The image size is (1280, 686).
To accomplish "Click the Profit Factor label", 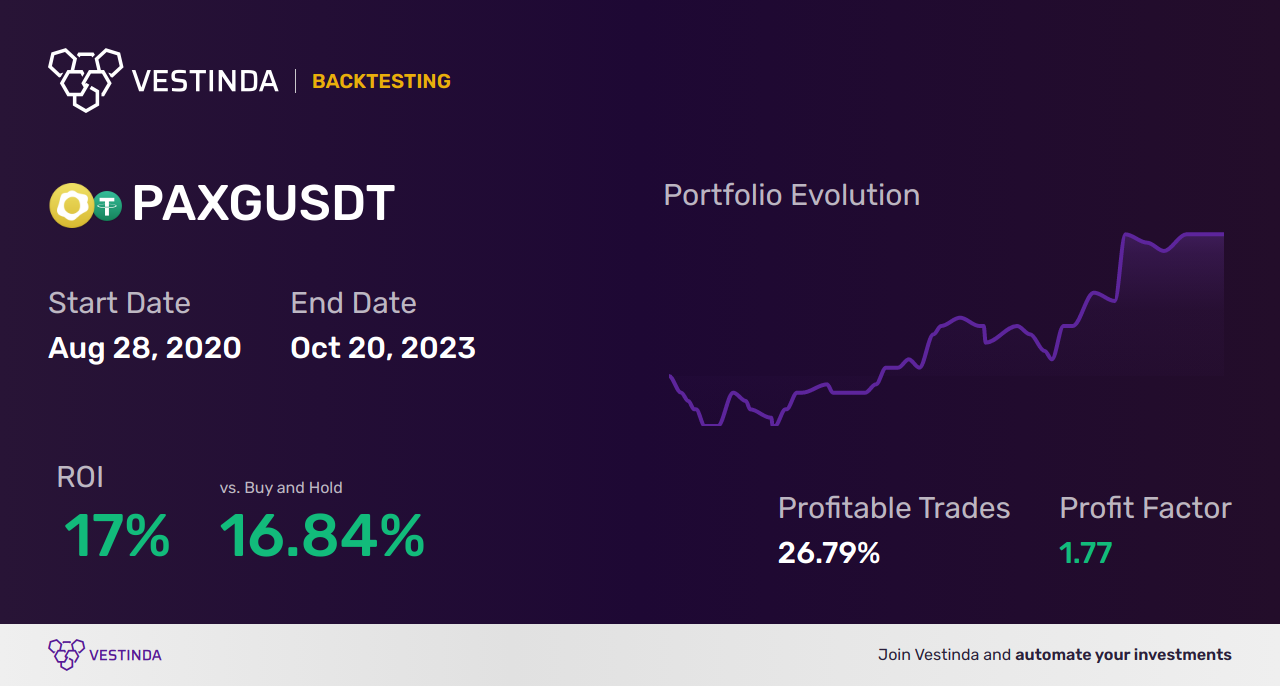I will pyautogui.click(x=1145, y=508).
